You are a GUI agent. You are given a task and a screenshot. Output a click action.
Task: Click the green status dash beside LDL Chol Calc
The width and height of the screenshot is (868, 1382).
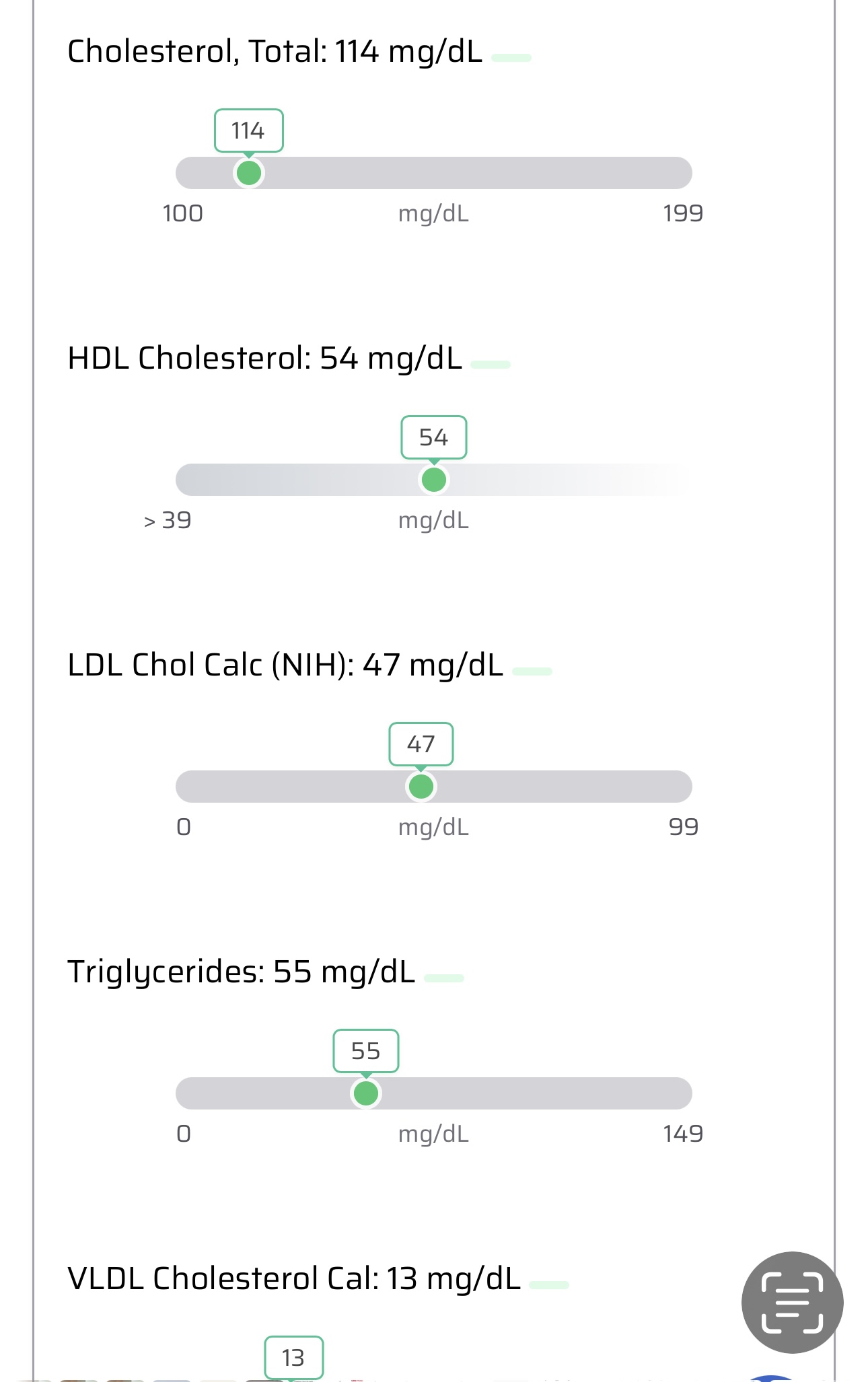(x=532, y=671)
